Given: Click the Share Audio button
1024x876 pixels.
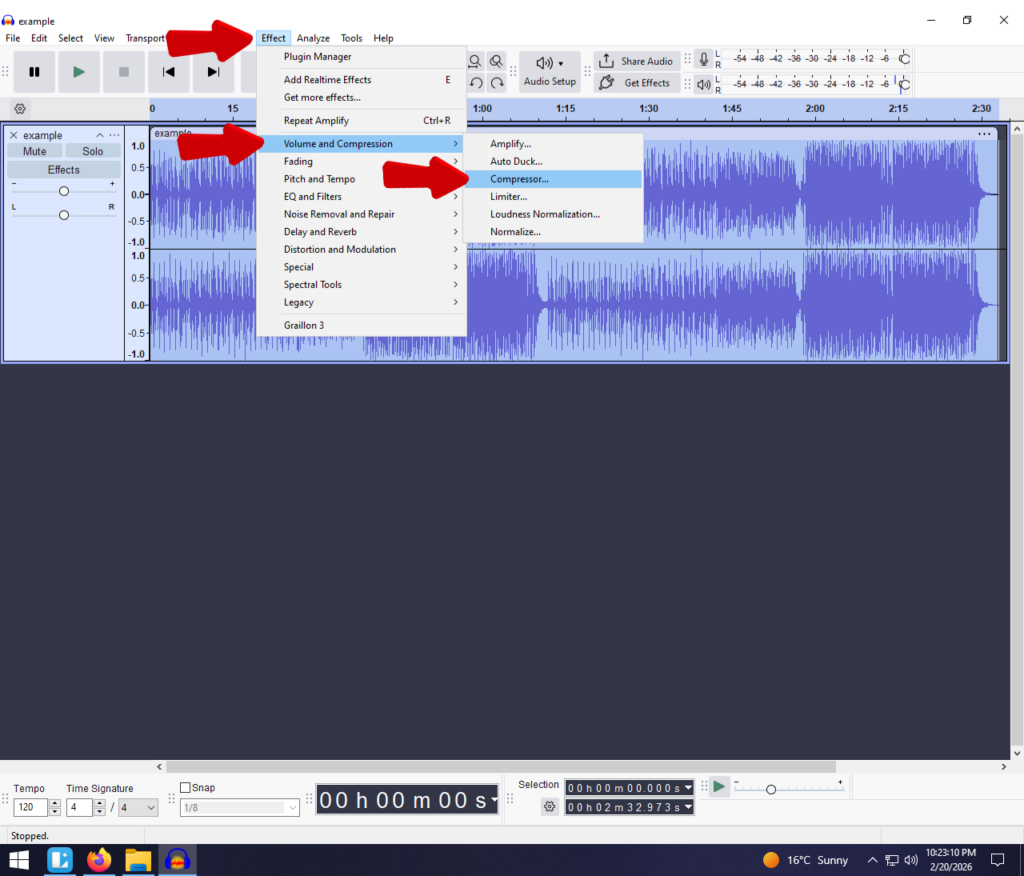Looking at the screenshot, I should 637,61.
